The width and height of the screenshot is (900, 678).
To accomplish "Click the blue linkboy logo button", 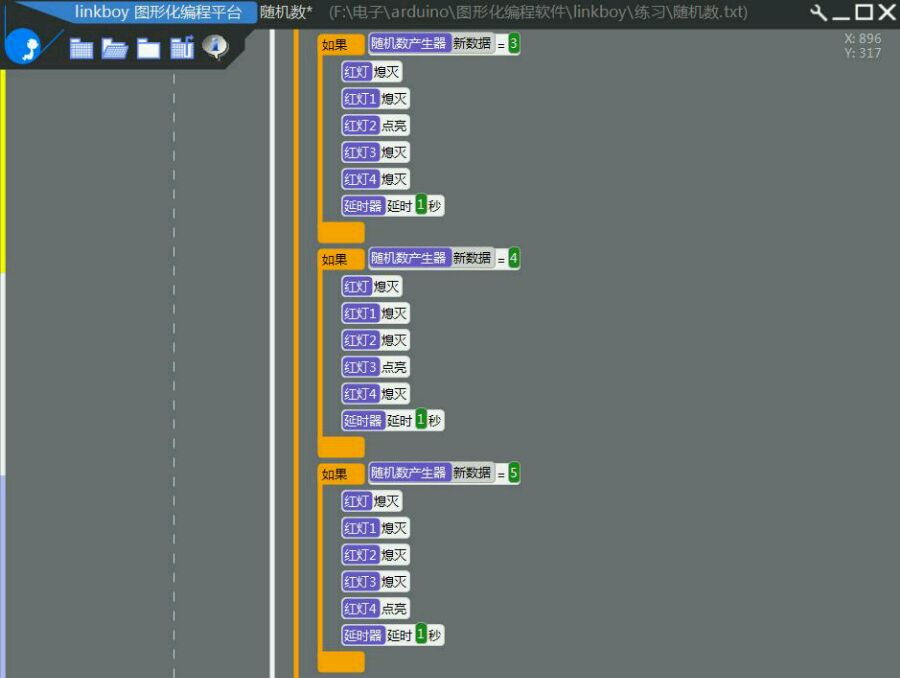I will coord(23,47).
